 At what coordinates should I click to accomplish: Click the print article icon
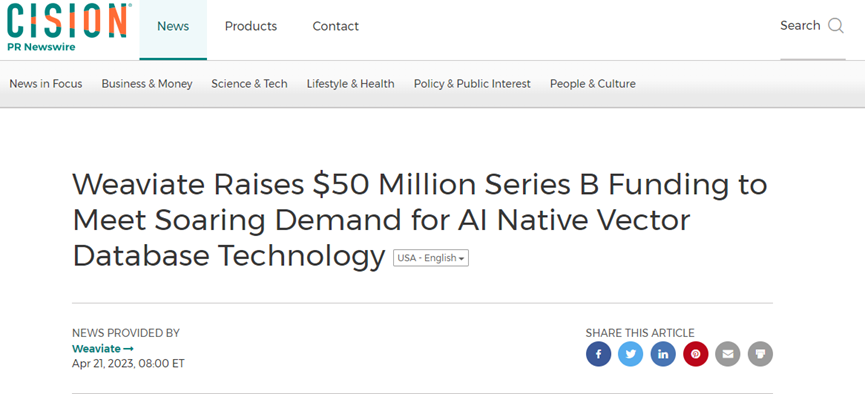[760, 354]
